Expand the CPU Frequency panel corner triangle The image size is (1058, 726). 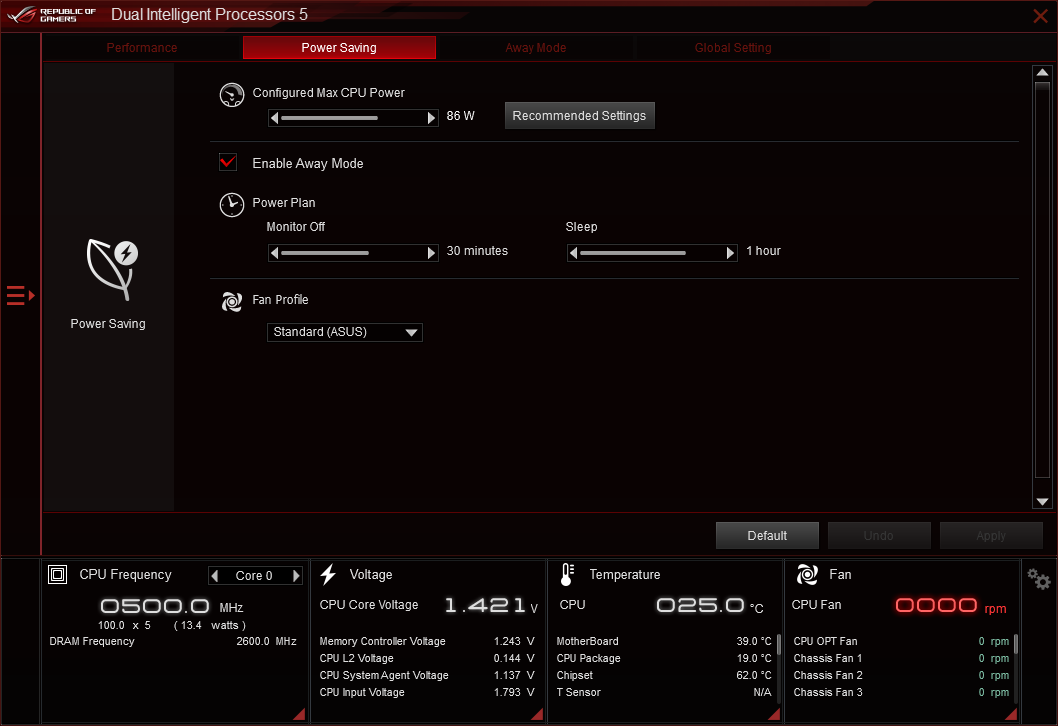click(300, 715)
